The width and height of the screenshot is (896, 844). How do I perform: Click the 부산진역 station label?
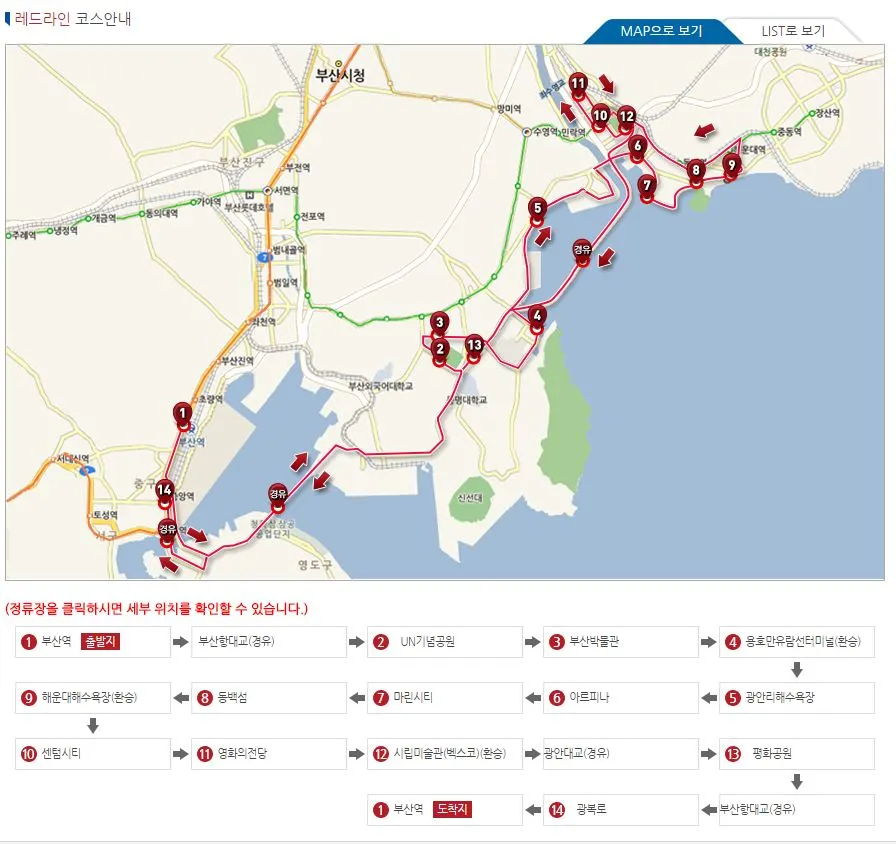pyautogui.click(x=237, y=361)
